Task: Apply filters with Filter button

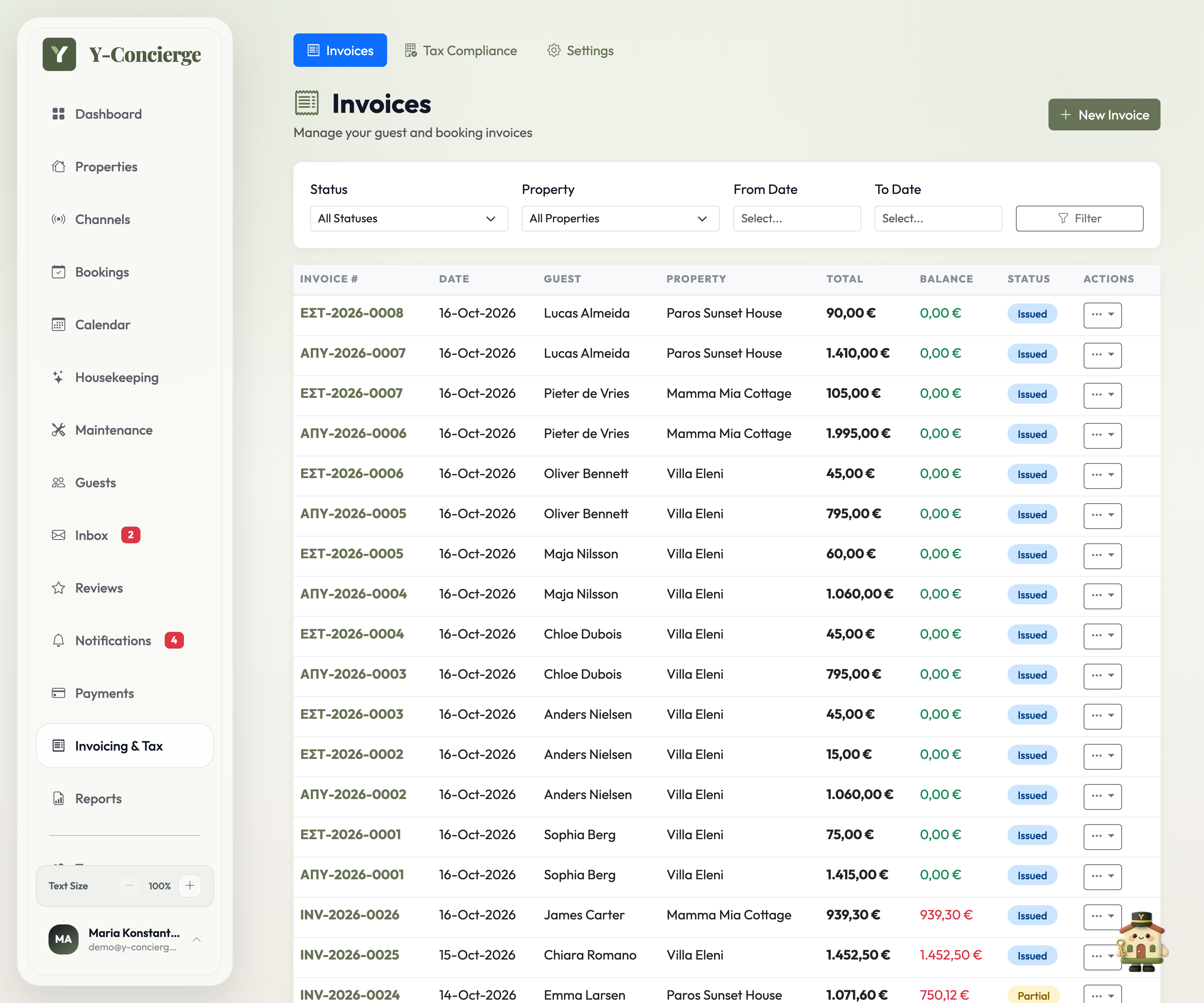Action: click(x=1079, y=218)
